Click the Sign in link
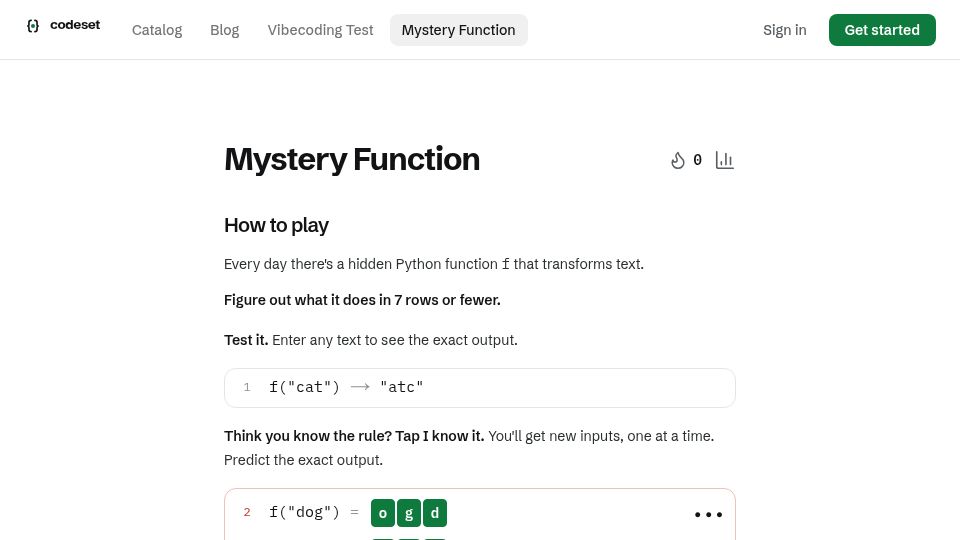This screenshot has height=540, width=960. click(784, 30)
